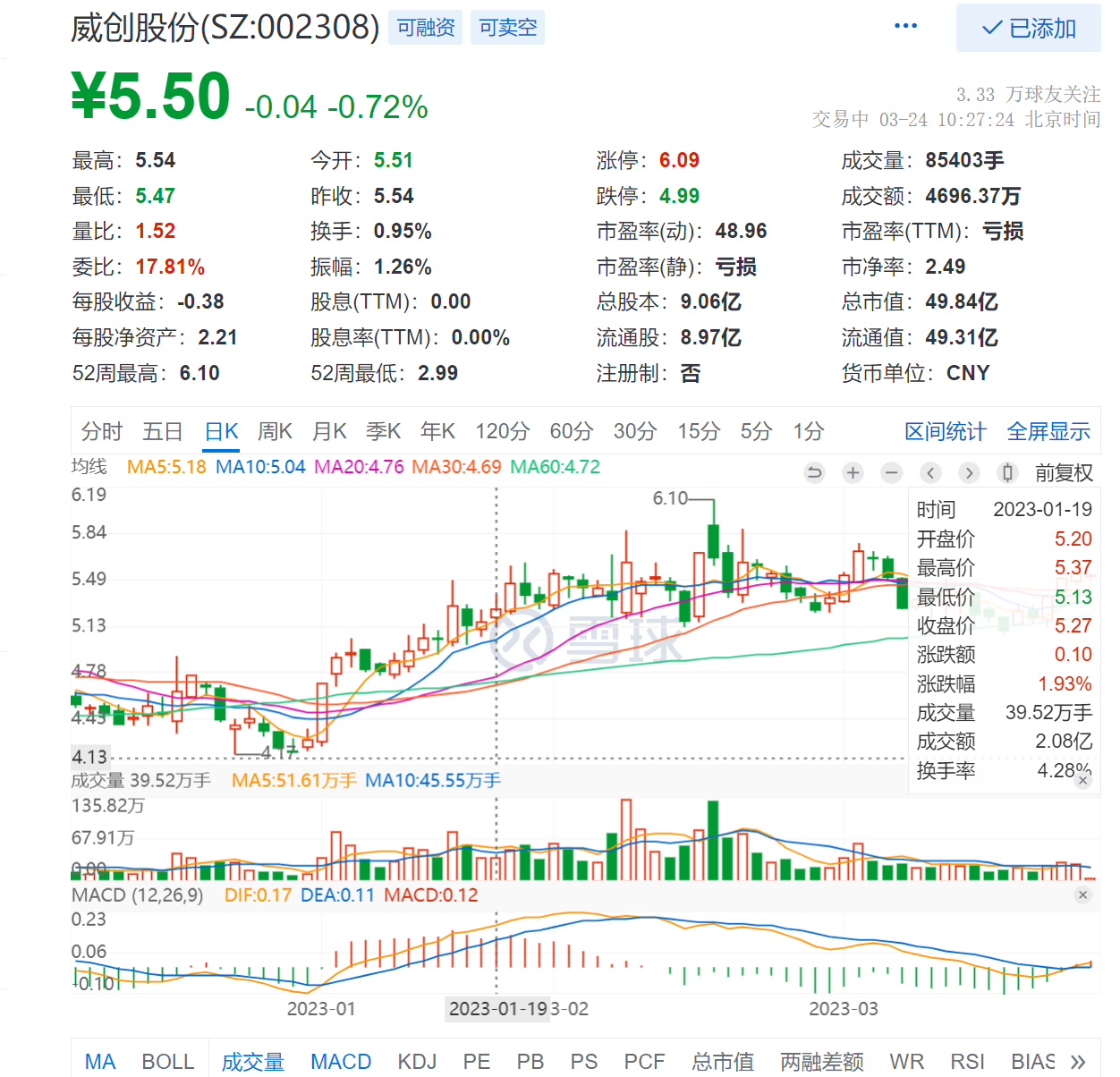This screenshot has width=1120, height=1077.
Task: Click the volume MA5:51.61万手 label
Action: click(294, 781)
